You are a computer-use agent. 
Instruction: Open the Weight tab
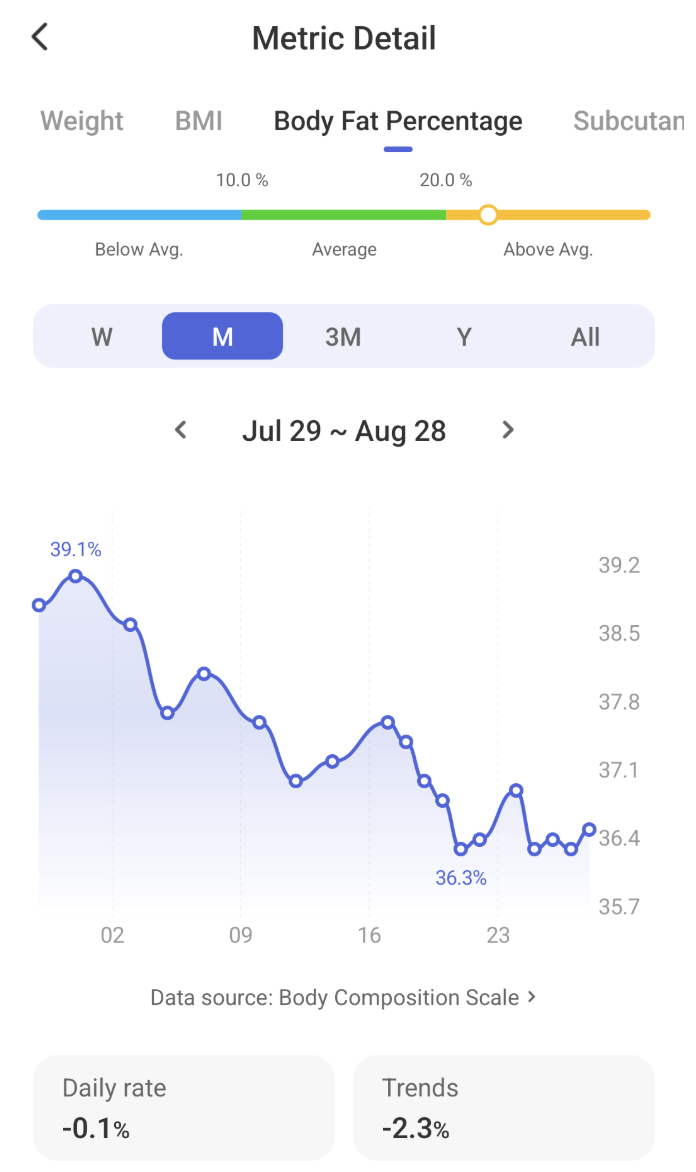[82, 120]
